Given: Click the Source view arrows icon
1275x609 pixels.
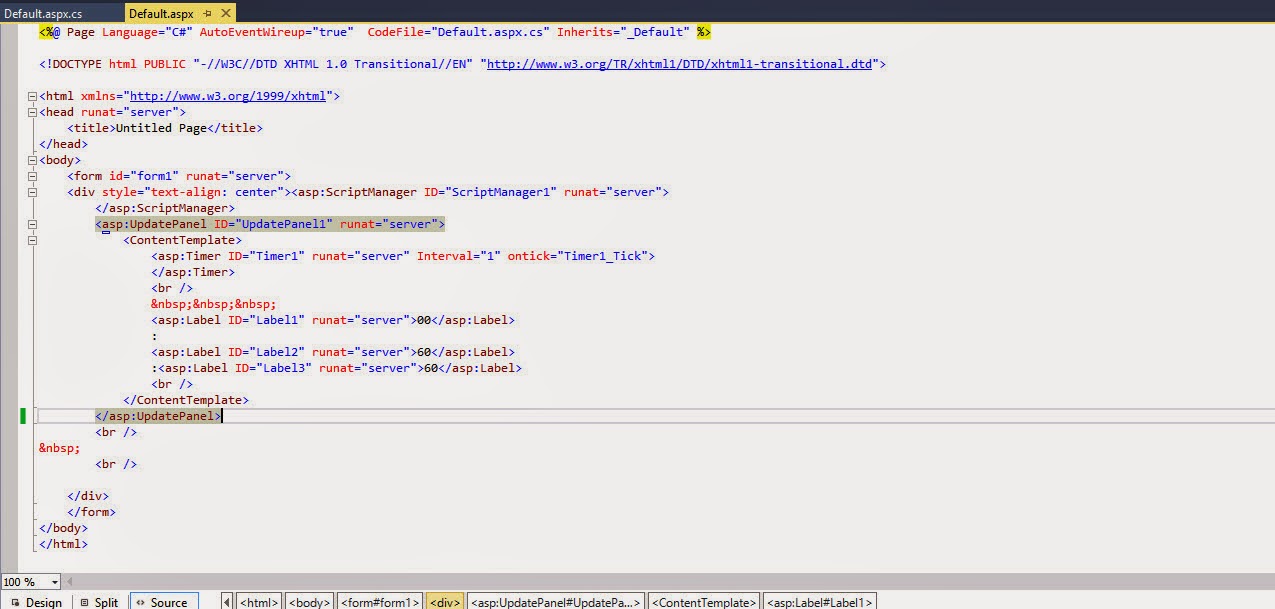Looking at the screenshot, I should tap(141, 601).
